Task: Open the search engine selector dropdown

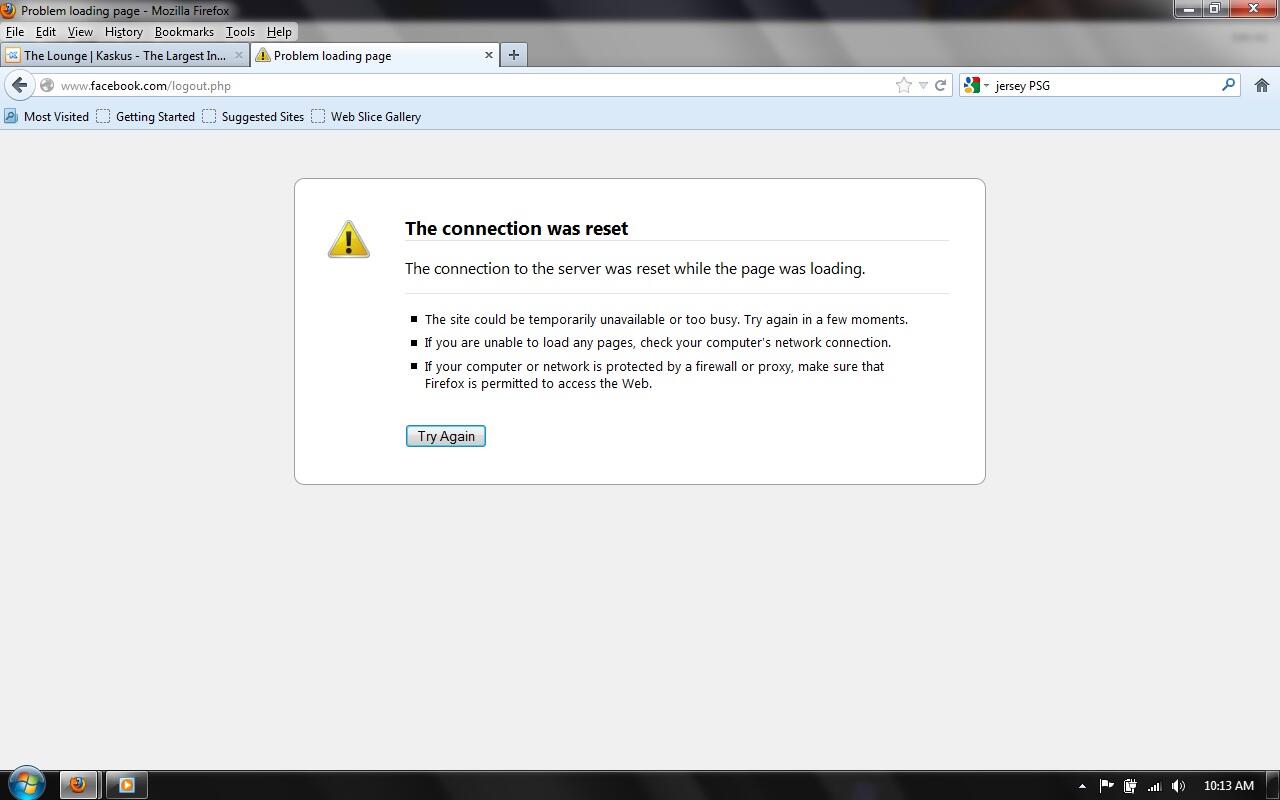Action: point(976,85)
